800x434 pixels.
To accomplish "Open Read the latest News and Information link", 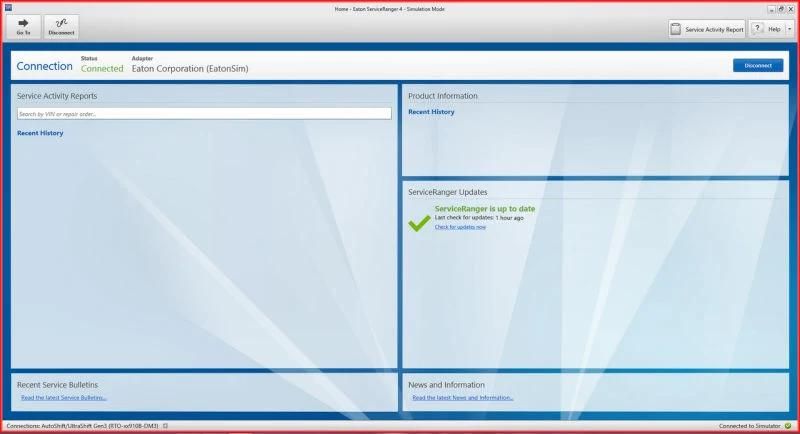I will pos(463,398).
